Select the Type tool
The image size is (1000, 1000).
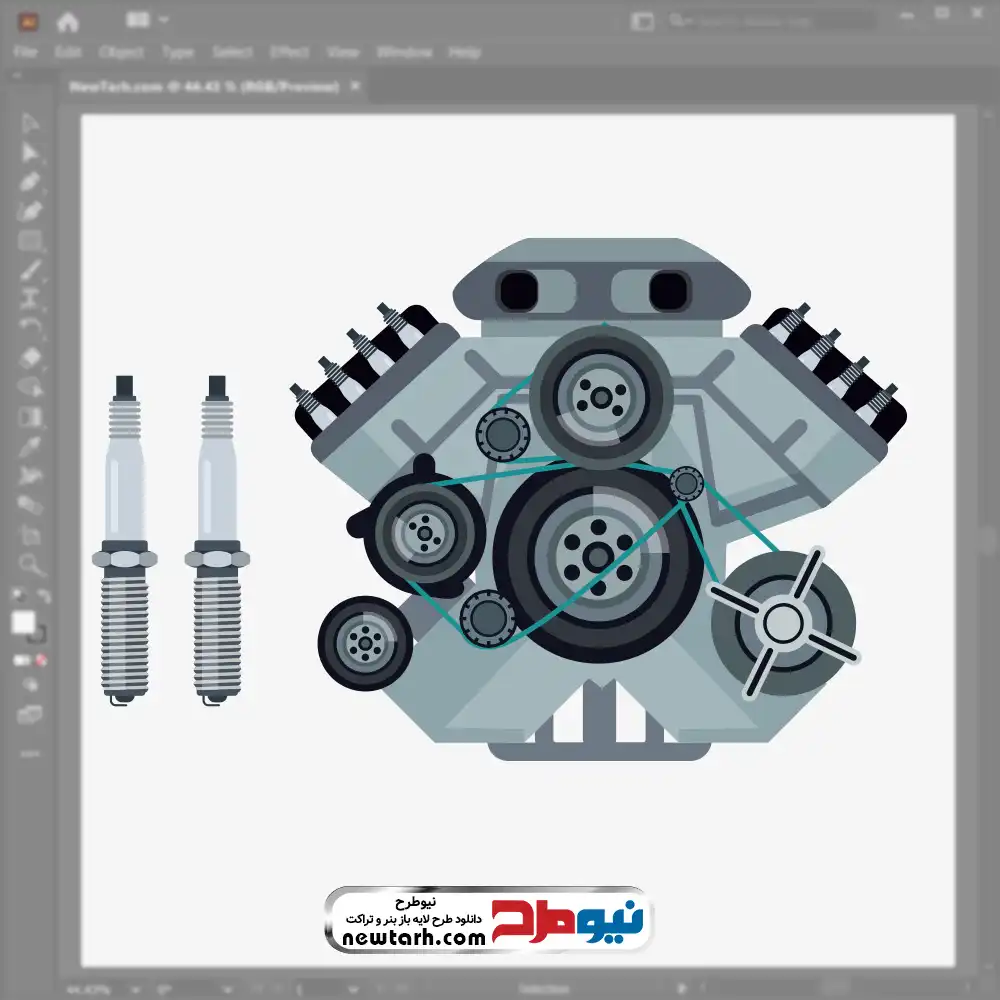pyautogui.click(x=30, y=298)
